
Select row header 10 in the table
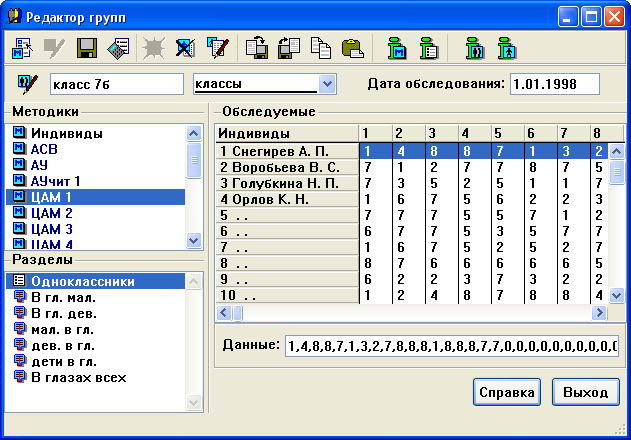[x=287, y=295]
